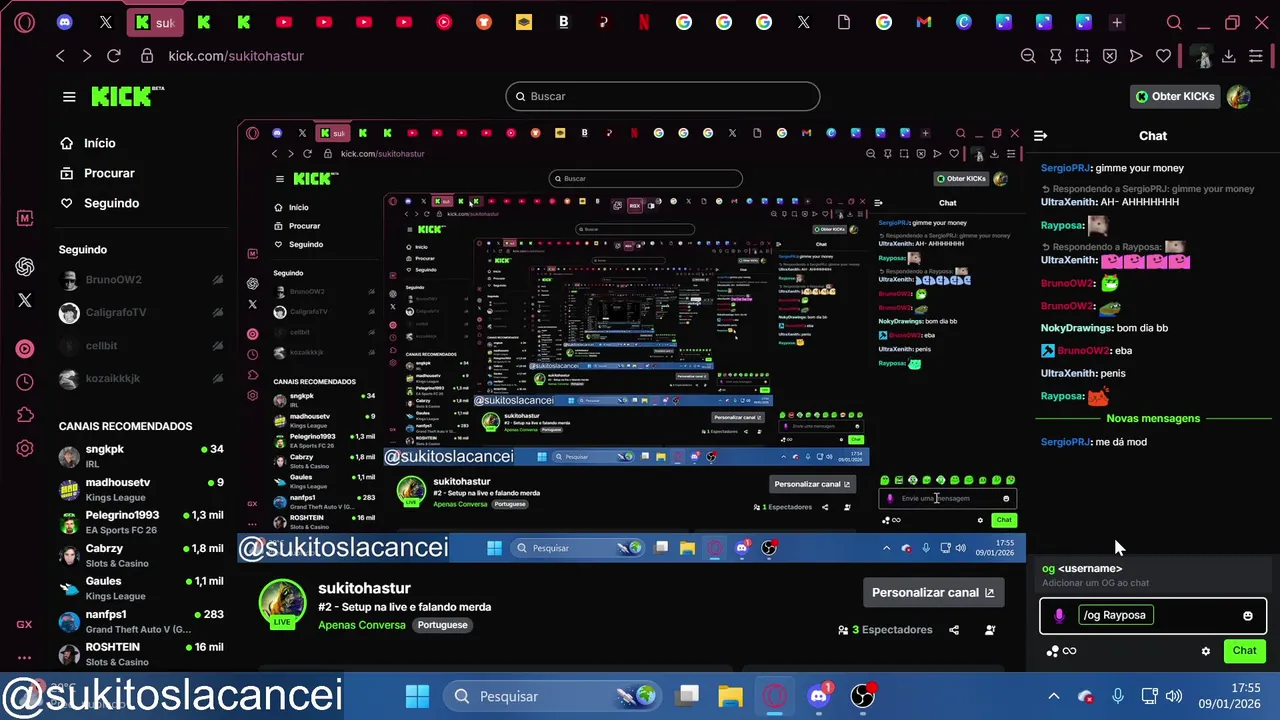Open recommended channel Gaules
Viewport: 1280px width, 720px height.
[140, 588]
